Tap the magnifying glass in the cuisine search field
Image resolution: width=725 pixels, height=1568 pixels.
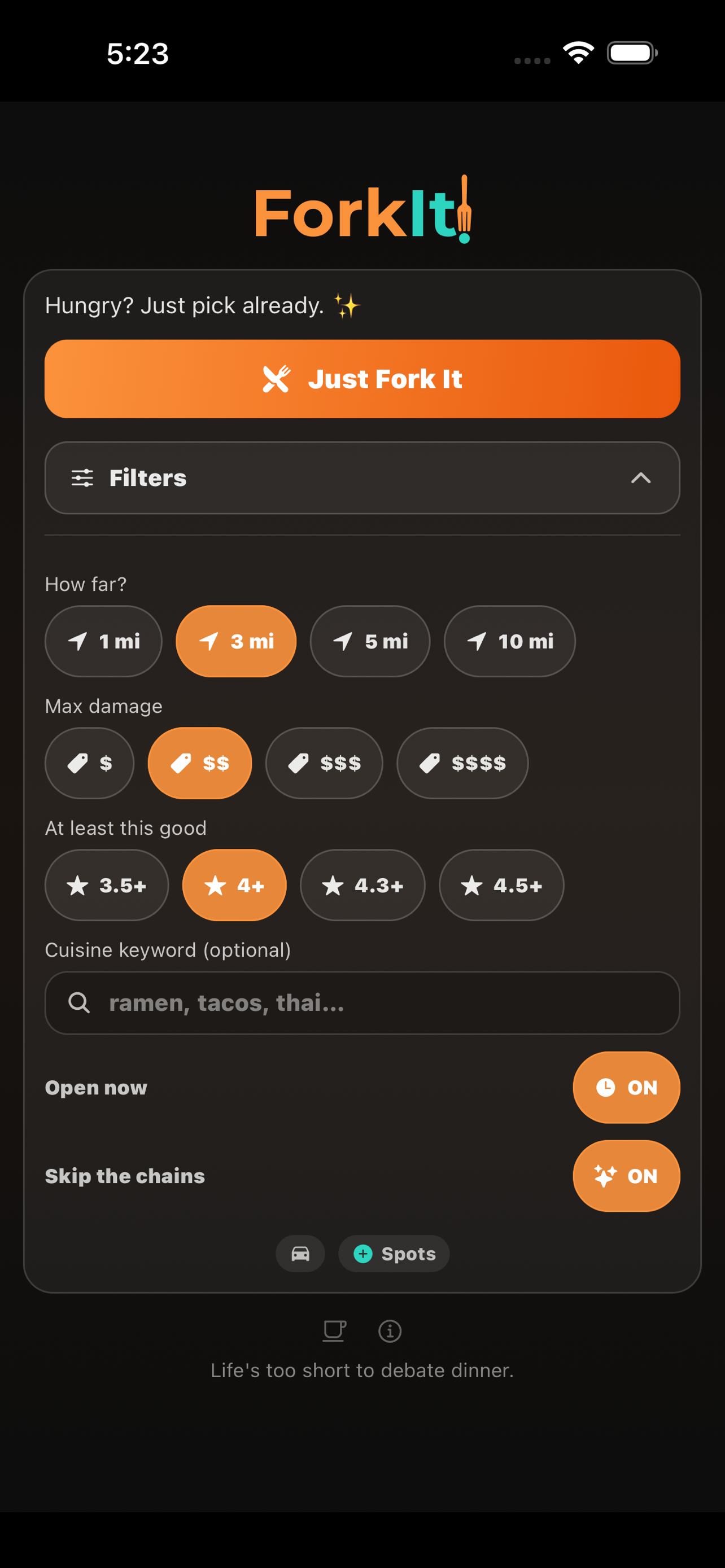(79, 1002)
